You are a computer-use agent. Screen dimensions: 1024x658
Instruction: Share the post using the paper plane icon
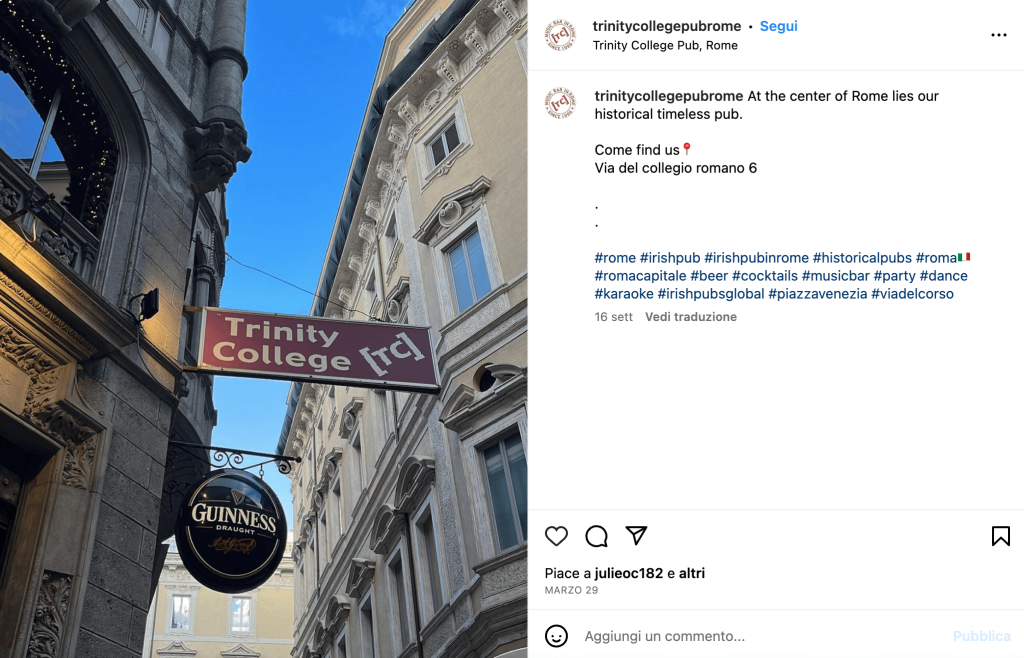tap(636, 535)
